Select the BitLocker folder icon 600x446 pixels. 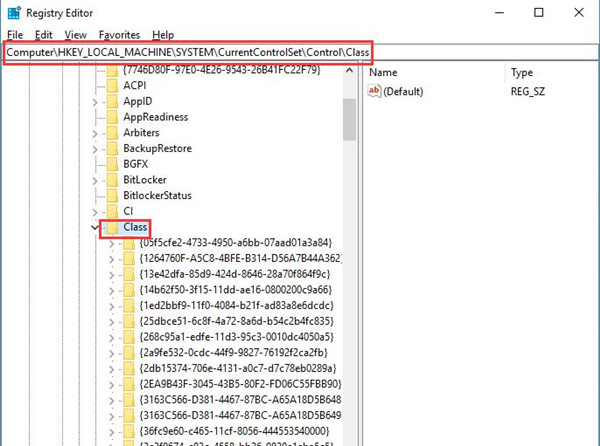pos(112,179)
